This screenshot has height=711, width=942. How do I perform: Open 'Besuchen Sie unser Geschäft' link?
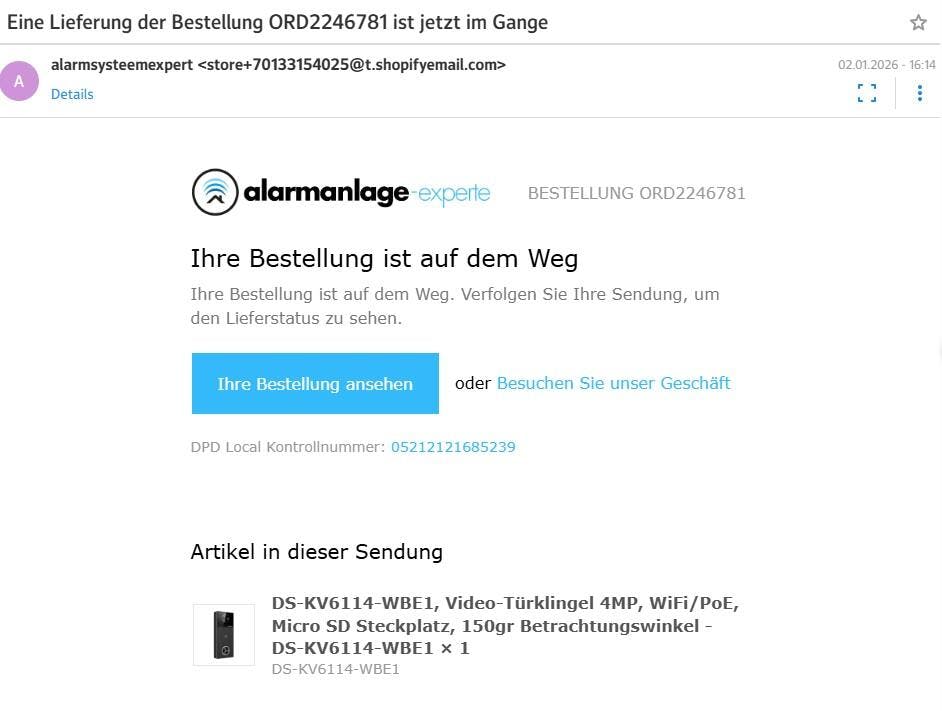pyautogui.click(x=613, y=383)
